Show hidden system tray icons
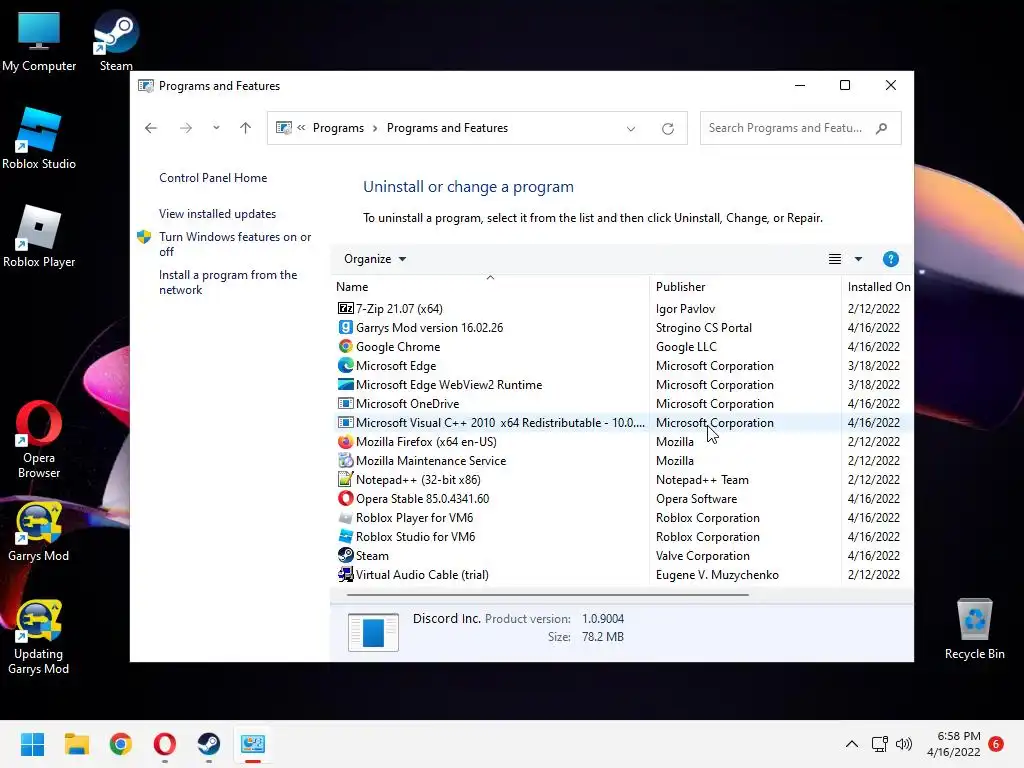 [852, 744]
